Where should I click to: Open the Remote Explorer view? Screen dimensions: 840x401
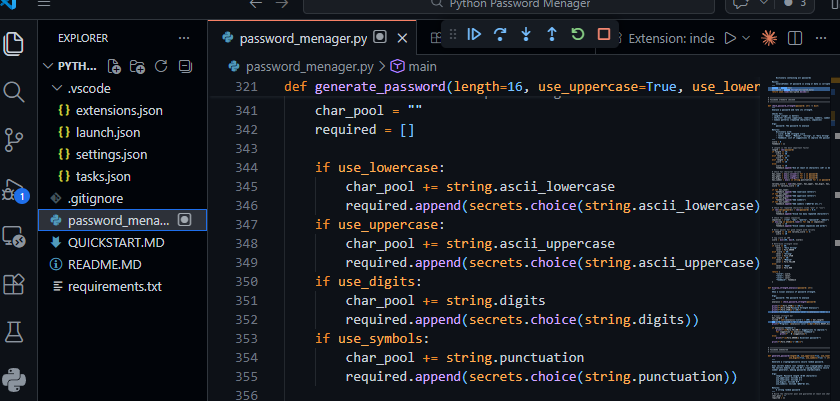coord(13,236)
